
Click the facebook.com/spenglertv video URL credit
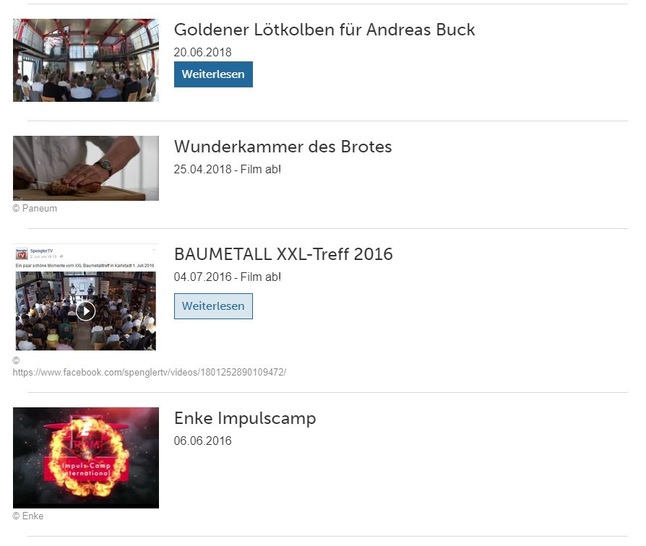coord(149,372)
